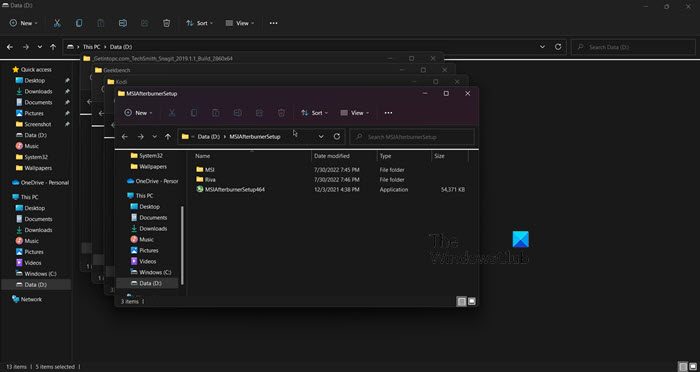Click the Rename icon in the main toolbar
700x372 pixels.
(123, 23)
